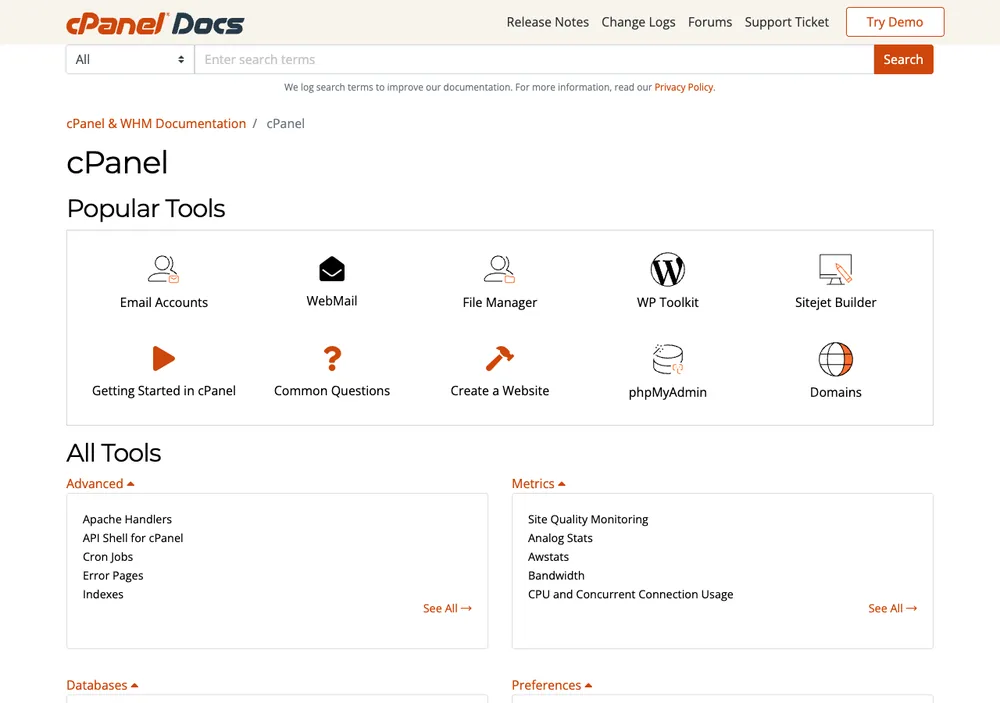The image size is (1000, 703).
Task: Click the Getting Started play icon
Action: tap(164, 358)
